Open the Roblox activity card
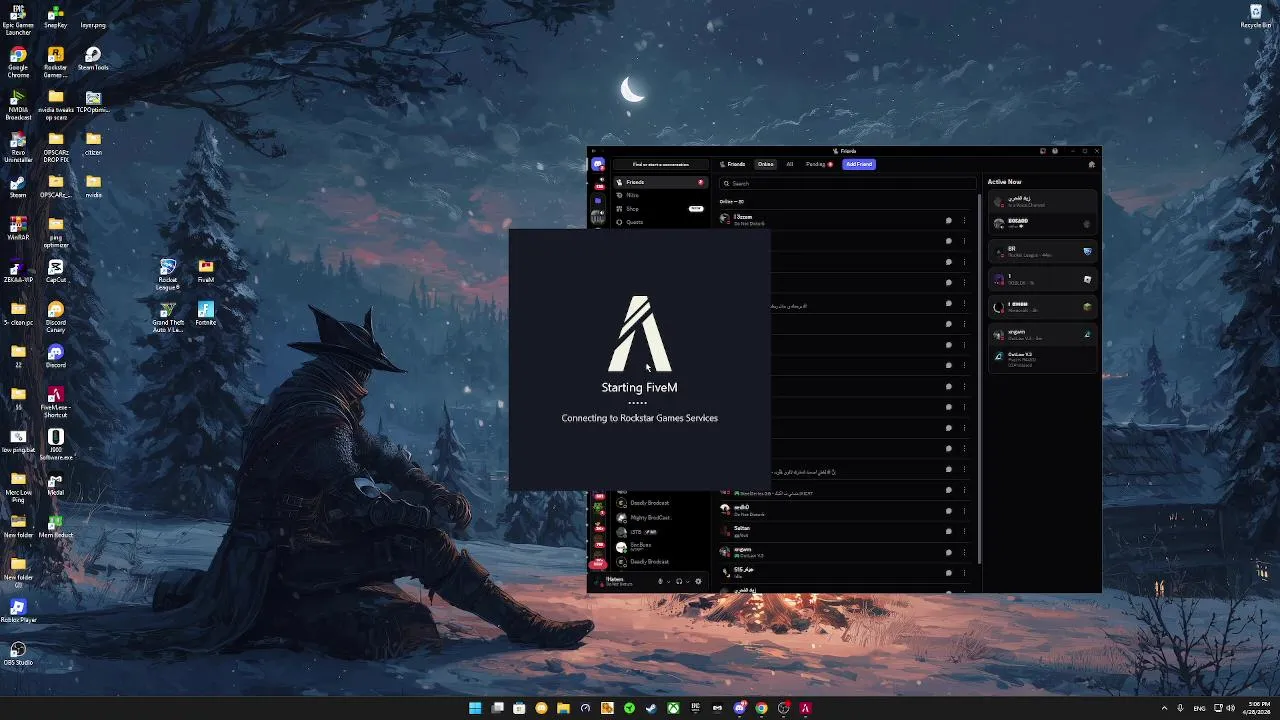1280x720 pixels. pyautogui.click(x=1043, y=279)
